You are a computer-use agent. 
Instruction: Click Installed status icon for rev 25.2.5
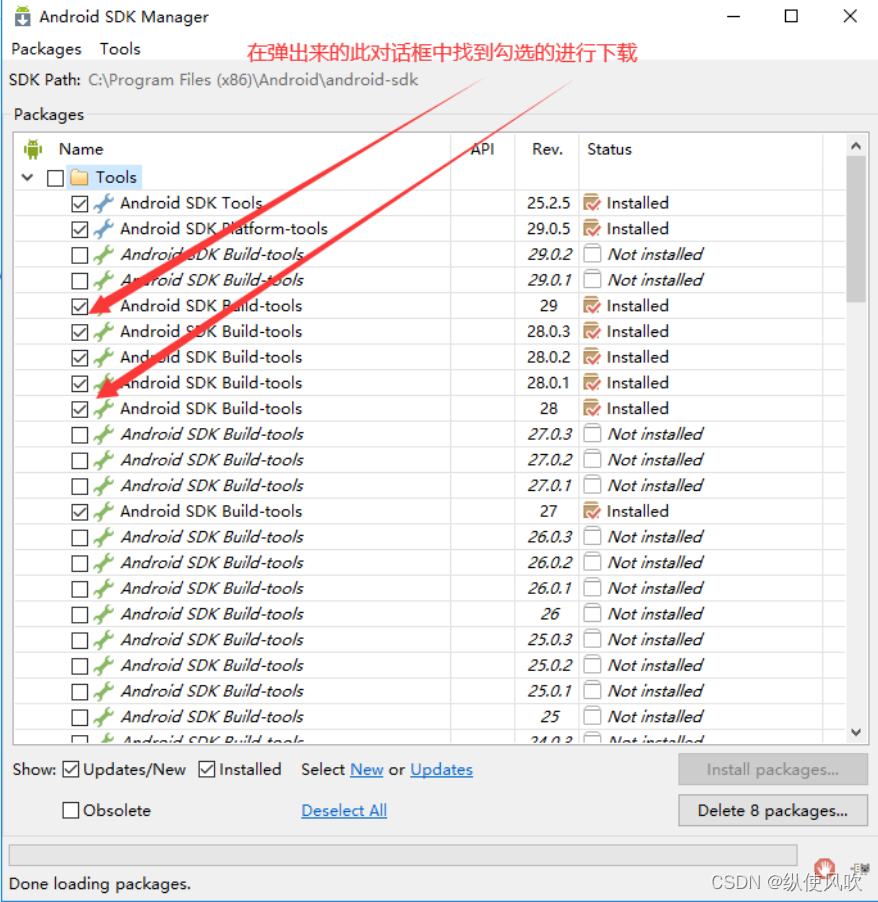tap(592, 202)
